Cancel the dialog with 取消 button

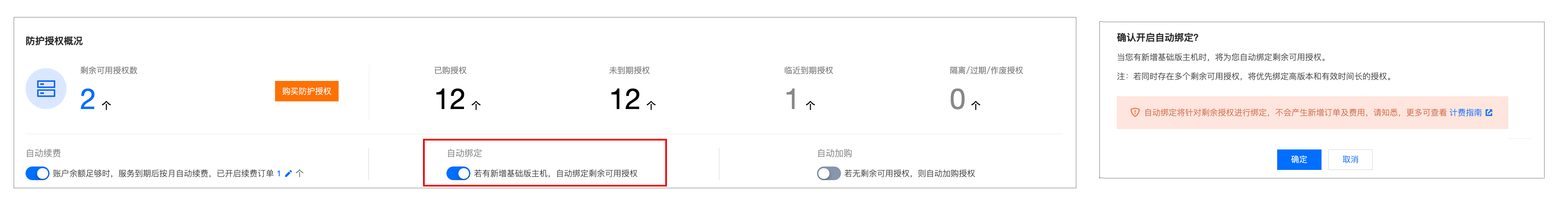pyautogui.click(x=1350, y=159)
